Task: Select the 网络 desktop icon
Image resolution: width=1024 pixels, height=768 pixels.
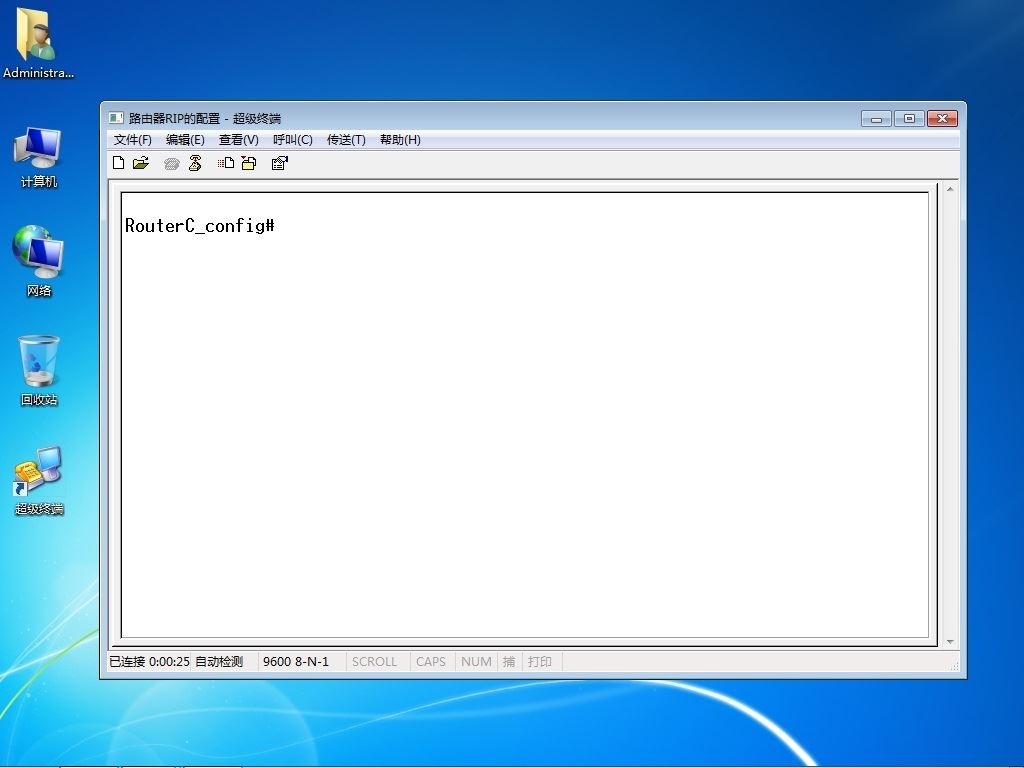Action: click(x=39, y=261)
